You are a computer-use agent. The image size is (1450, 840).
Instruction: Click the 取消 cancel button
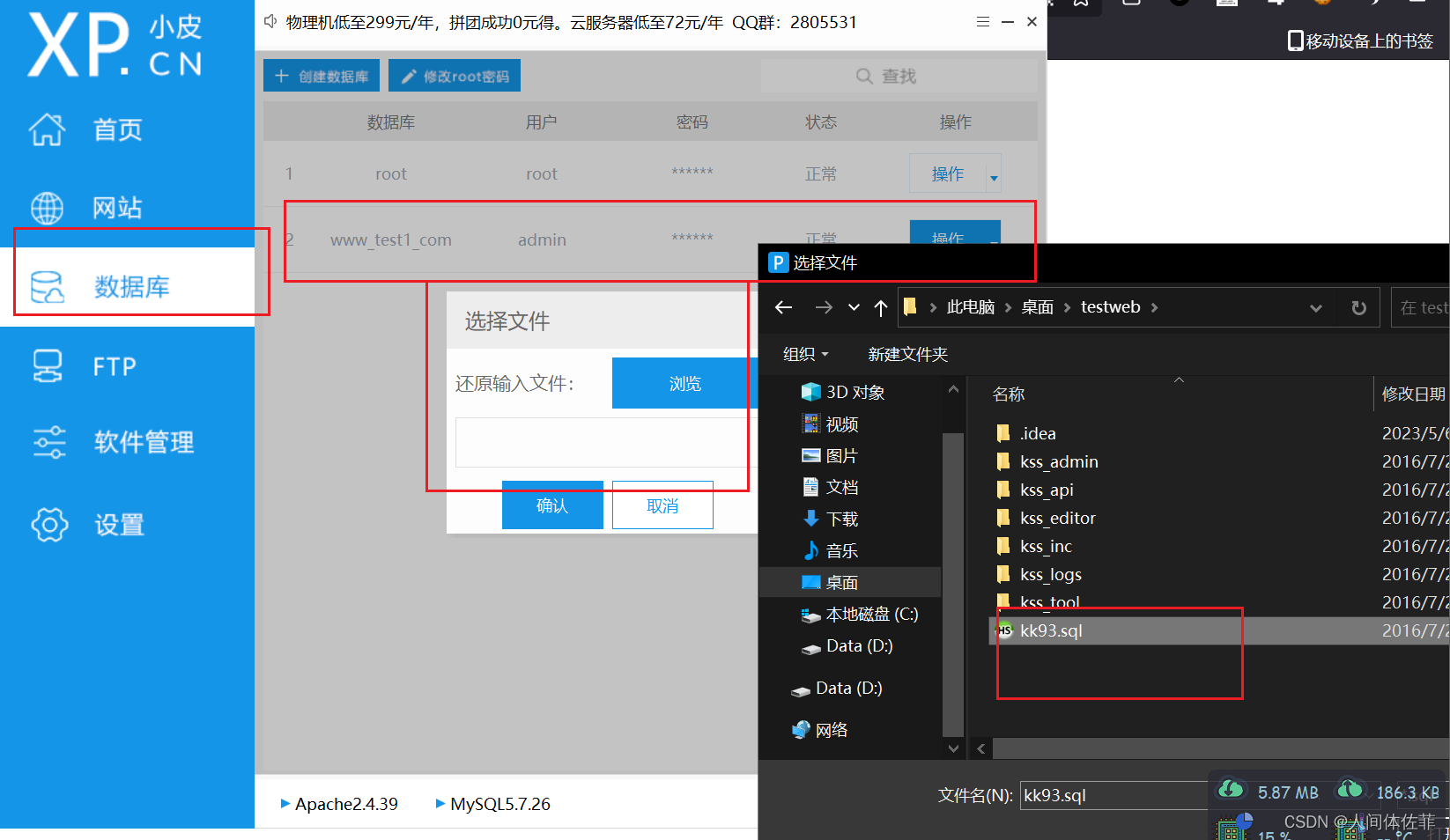(662, 505)
